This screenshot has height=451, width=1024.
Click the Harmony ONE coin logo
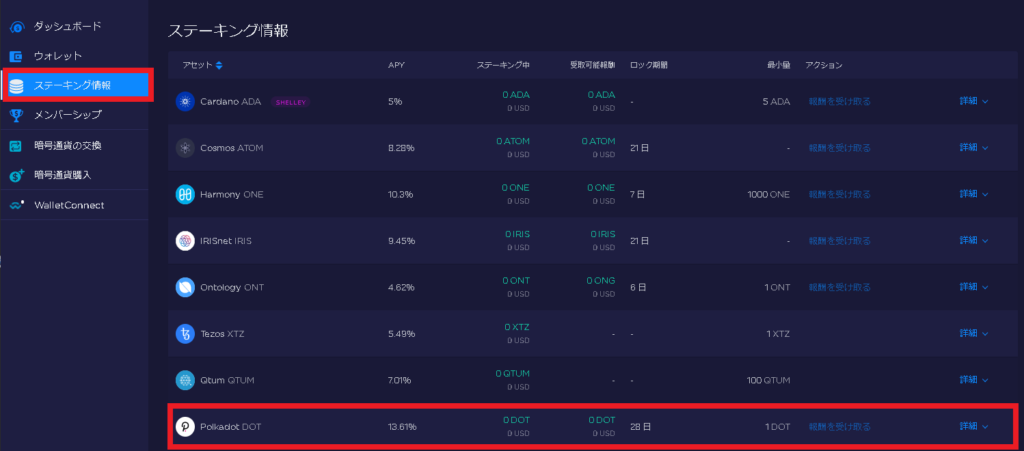point(185,194)
